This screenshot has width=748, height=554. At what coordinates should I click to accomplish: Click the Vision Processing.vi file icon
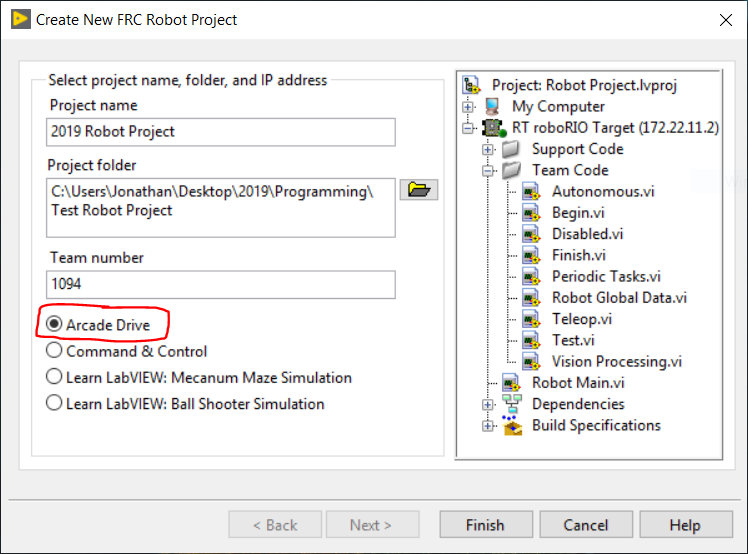pyautogui.click(x=531, y=361)
